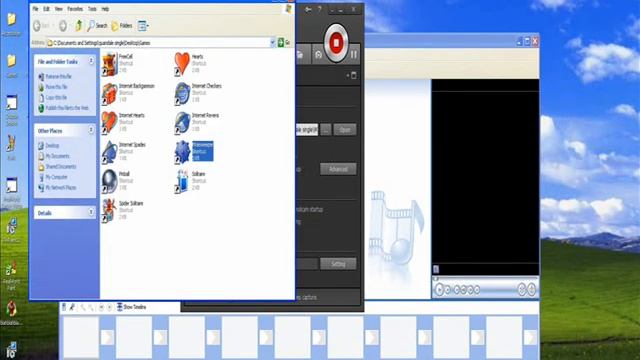Click the recorder help question mark

(320, 9)
